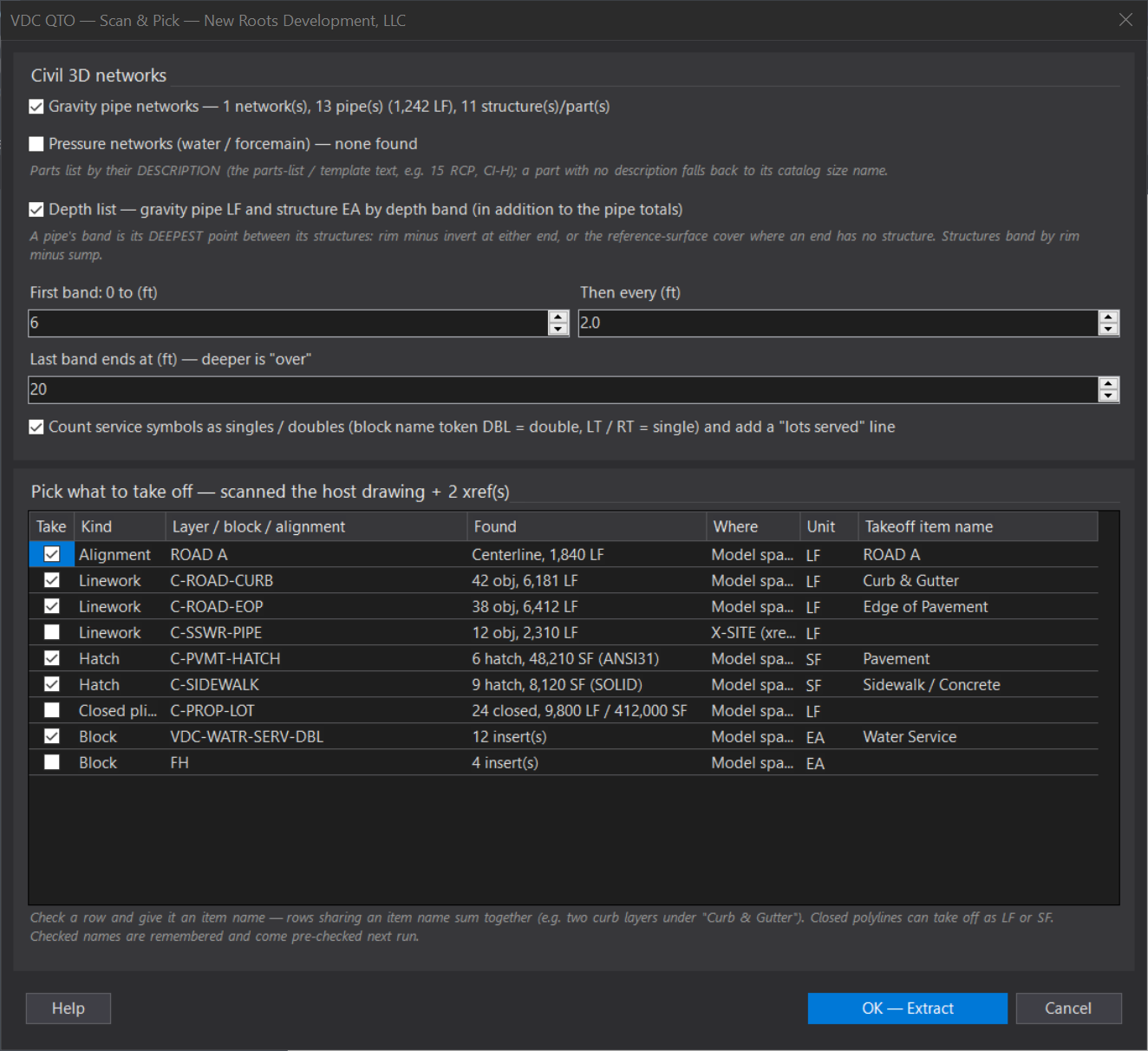Toggle the Gravity pipe networks checkbox
Viewport: 1148px width, 1051px height.
[x=36, y=107]
